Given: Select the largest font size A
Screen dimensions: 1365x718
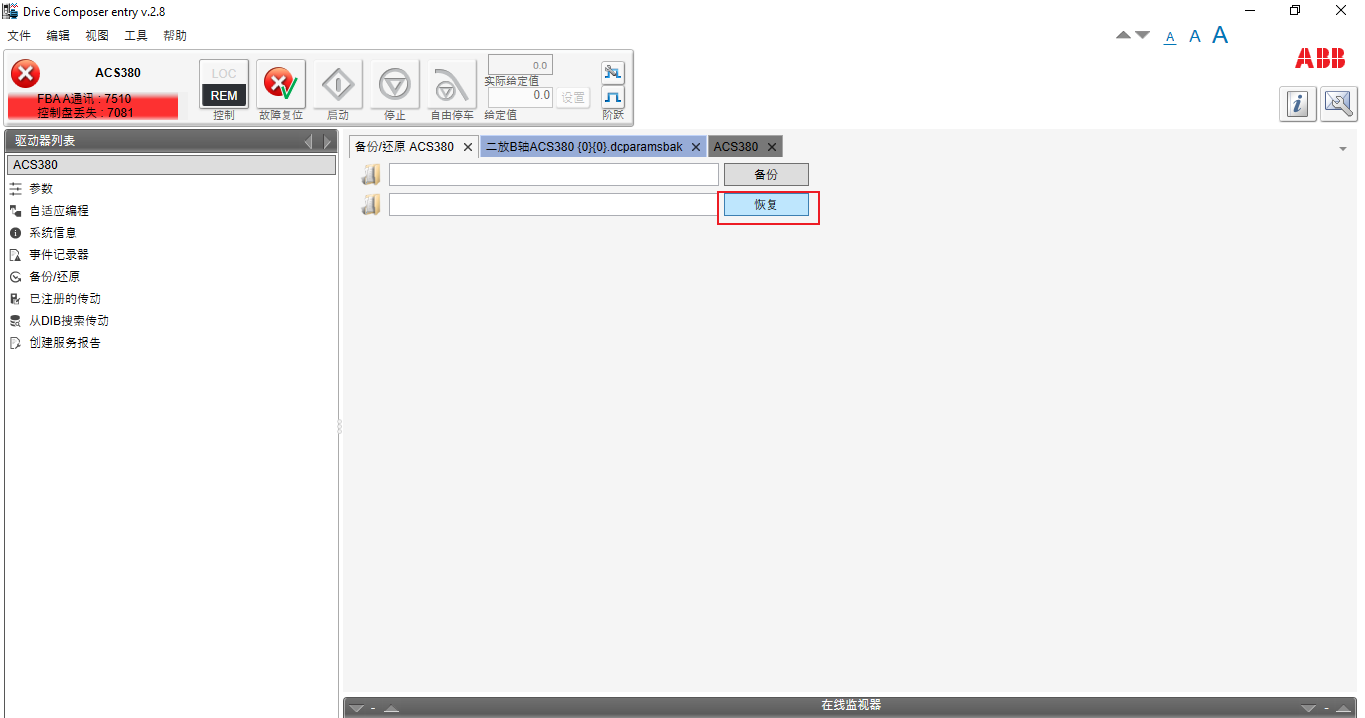Looking at the screenshot, I should click(1220, 35).
